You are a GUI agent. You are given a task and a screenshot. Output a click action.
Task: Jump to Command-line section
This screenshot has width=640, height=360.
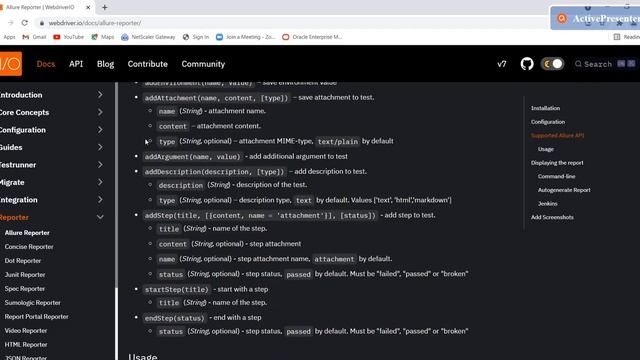556,176
